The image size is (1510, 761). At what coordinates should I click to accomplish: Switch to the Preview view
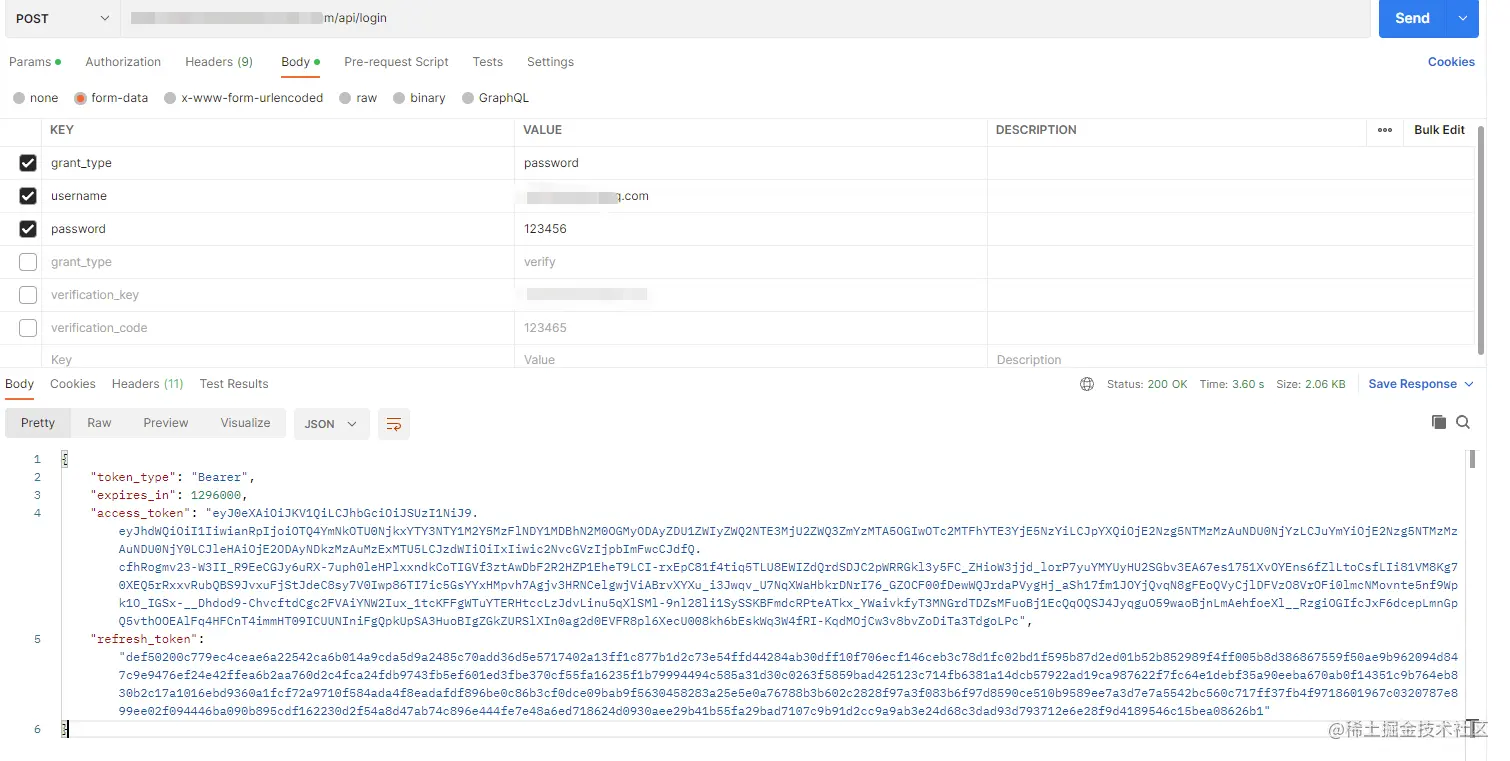pyautogui.click(x=166, y=423)
